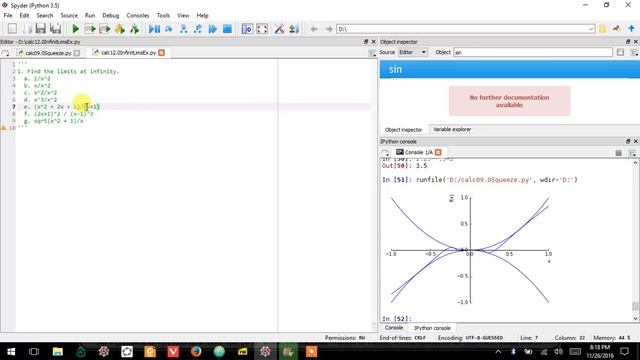Create a new file from toolbar
640x360 pixels.
point(12,29)
